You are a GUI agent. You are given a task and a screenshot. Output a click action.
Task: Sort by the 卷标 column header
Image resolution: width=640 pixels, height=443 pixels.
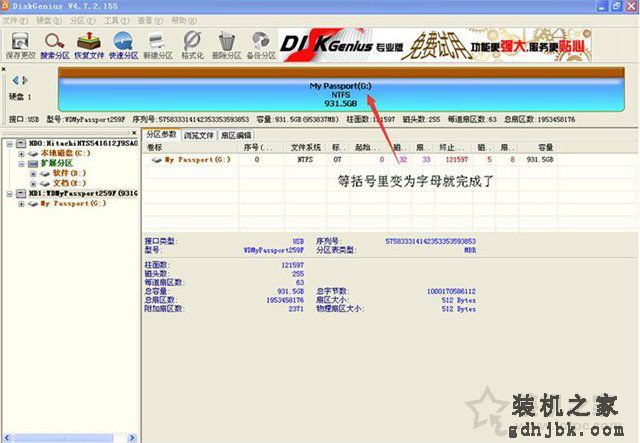[x=190, y=147]
